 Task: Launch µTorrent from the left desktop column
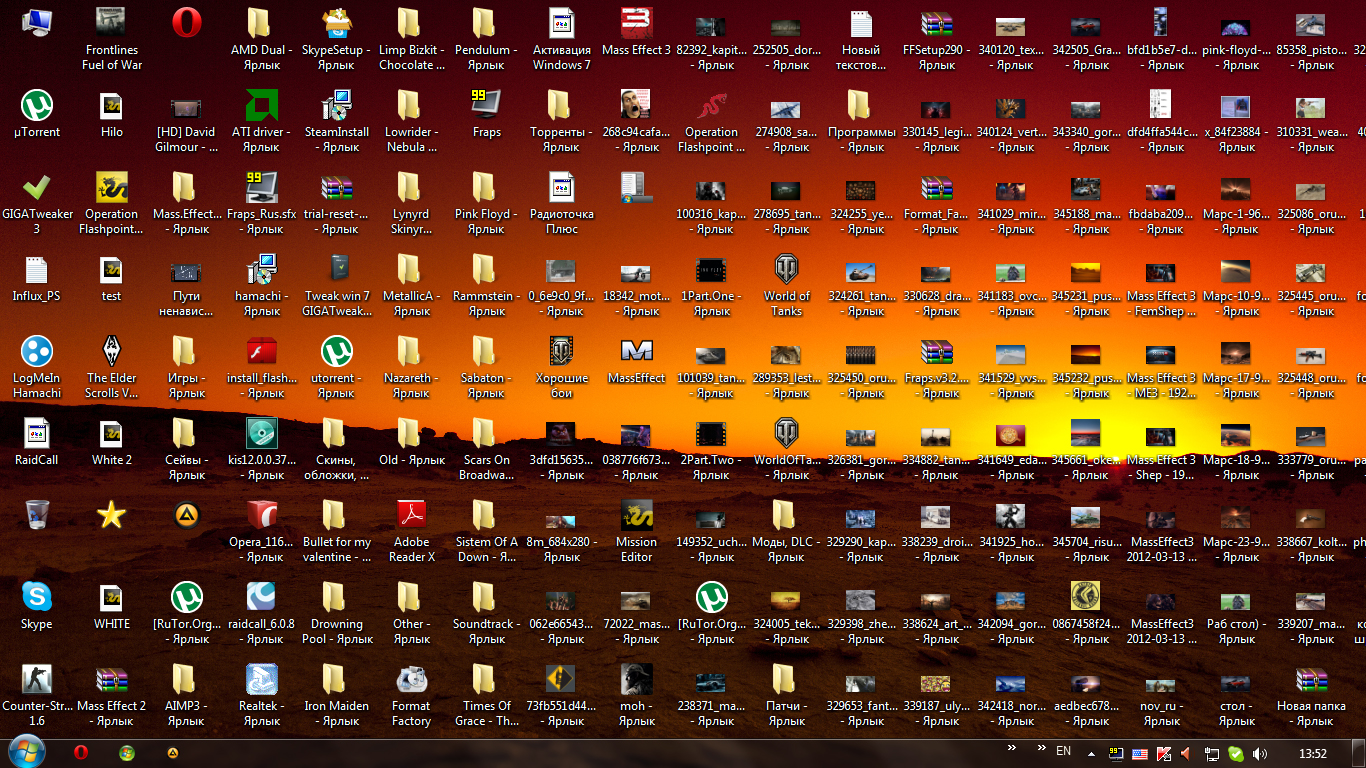point(37,114)
